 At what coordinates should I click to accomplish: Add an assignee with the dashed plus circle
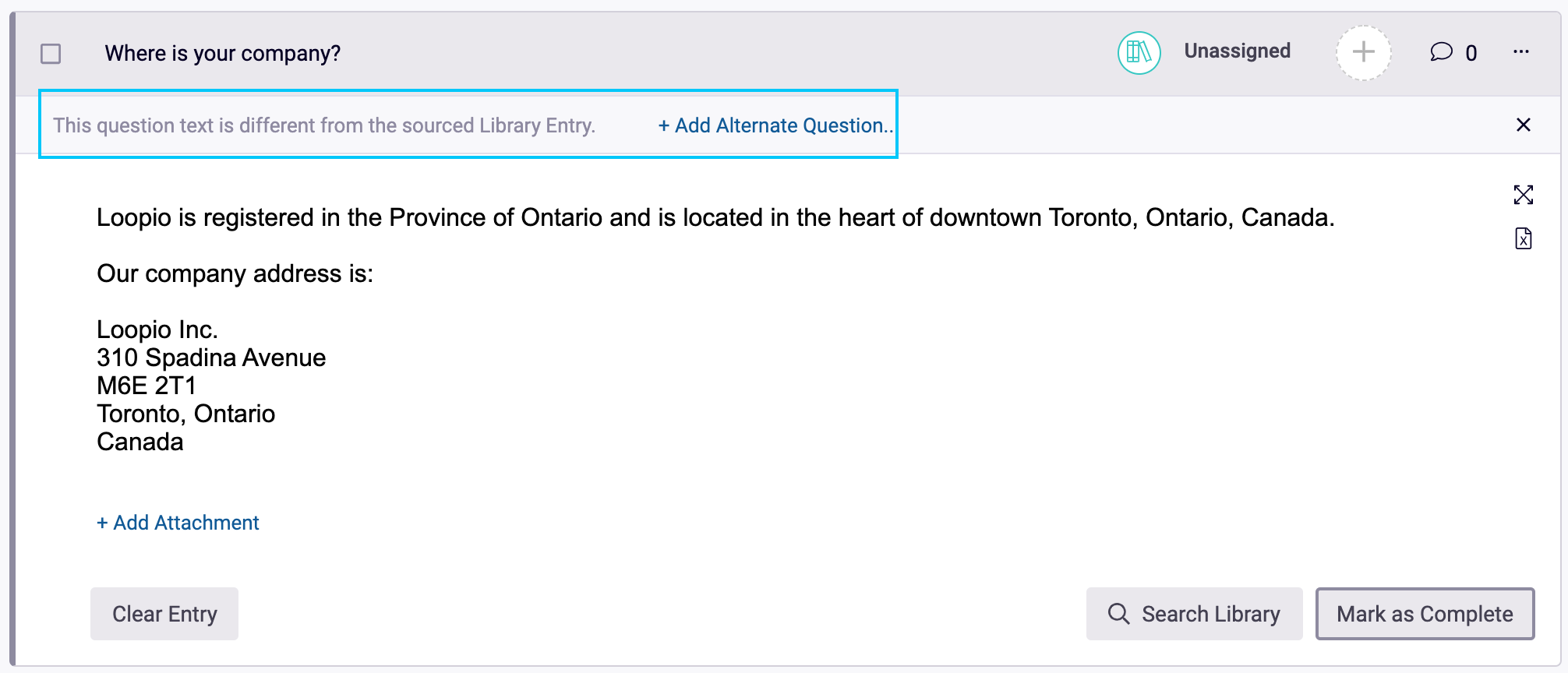click(1363, 53)
